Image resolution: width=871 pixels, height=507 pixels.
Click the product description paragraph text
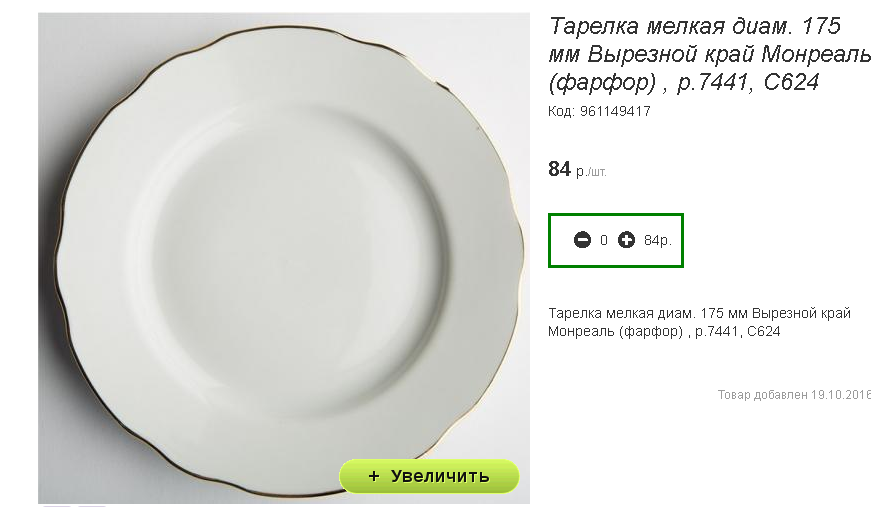click(699, 322)
